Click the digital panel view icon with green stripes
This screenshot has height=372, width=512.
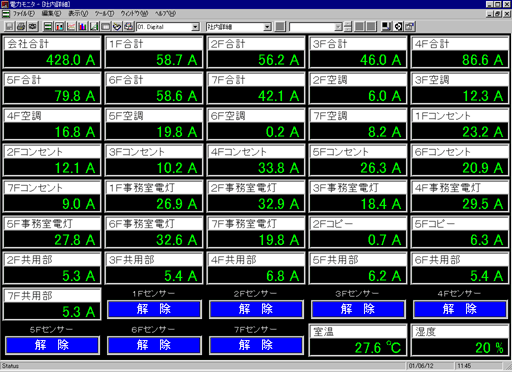48,26
